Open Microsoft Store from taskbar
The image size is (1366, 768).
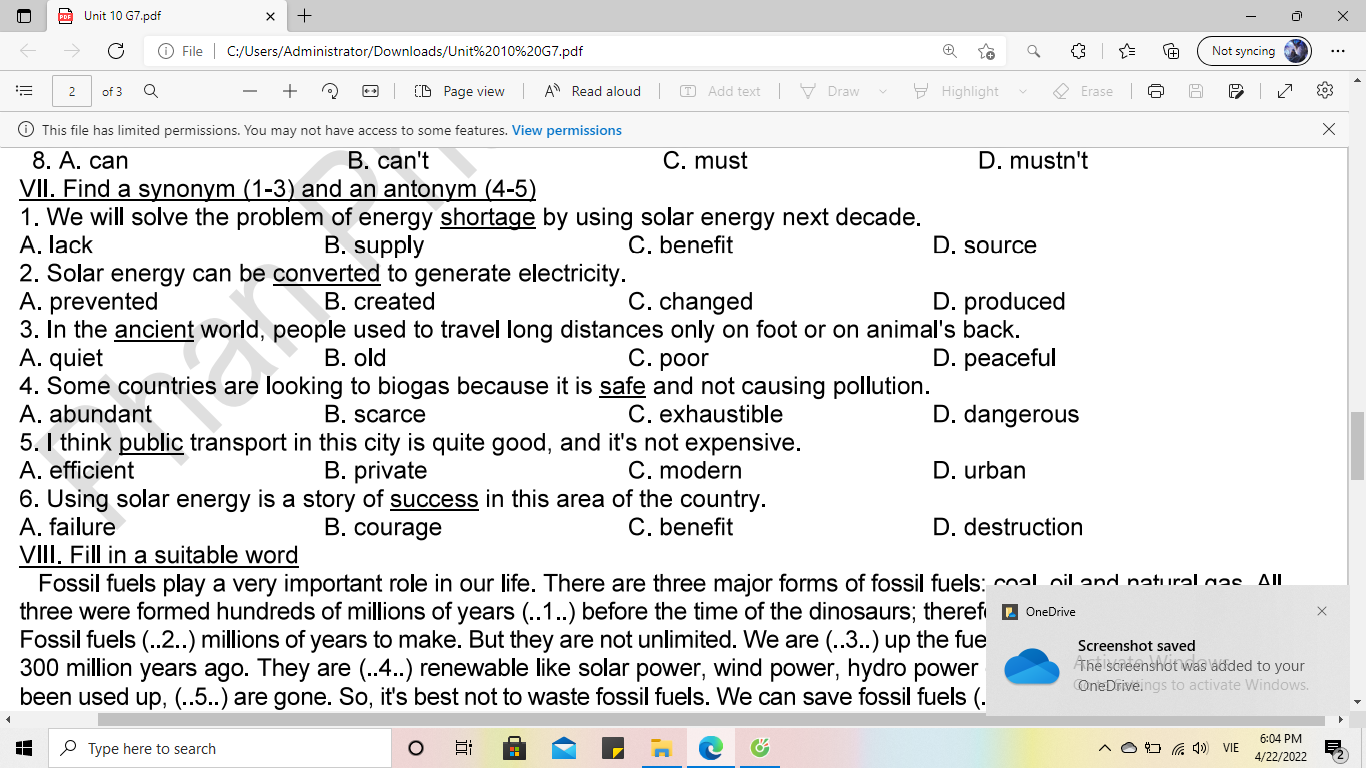tap(514, 748)
